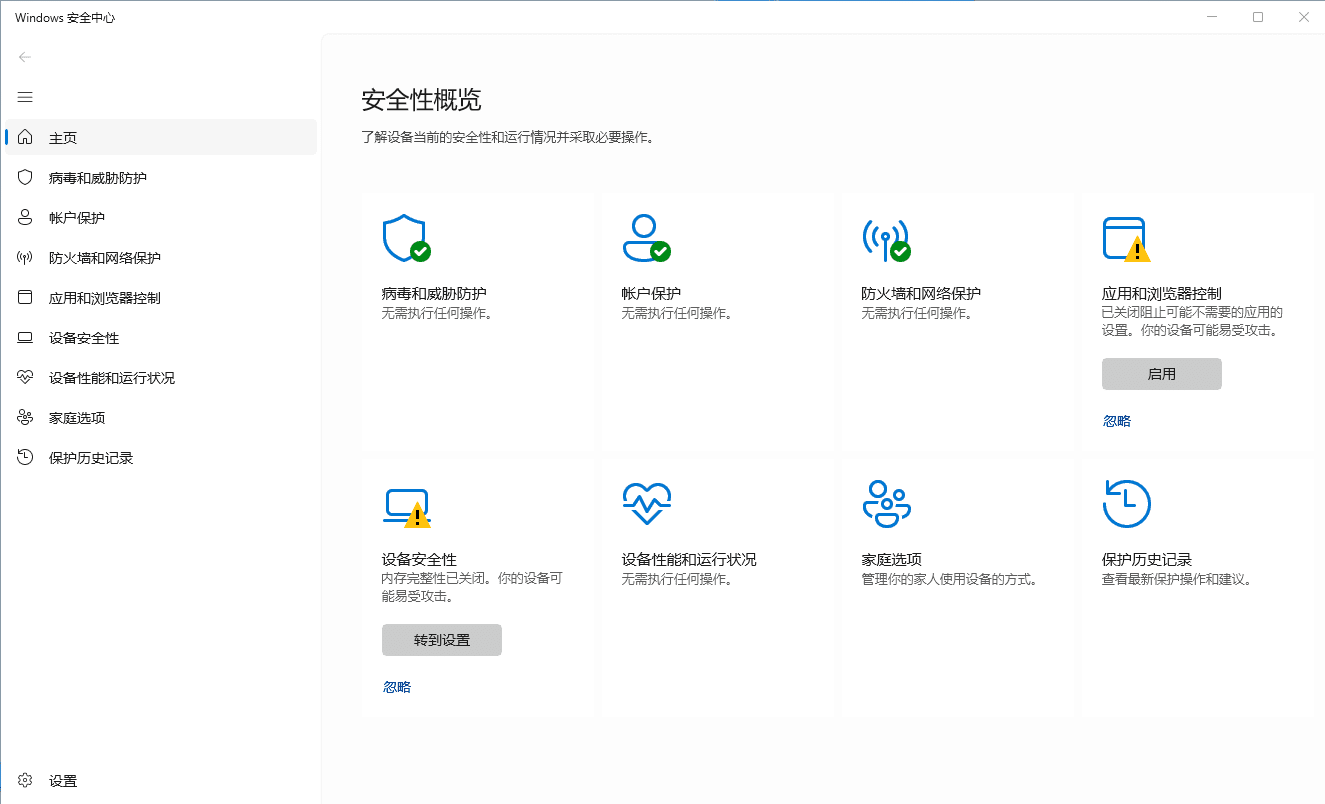Click the back arrow icon
The width and height of the screenshot is (1325, 804).
25,57
